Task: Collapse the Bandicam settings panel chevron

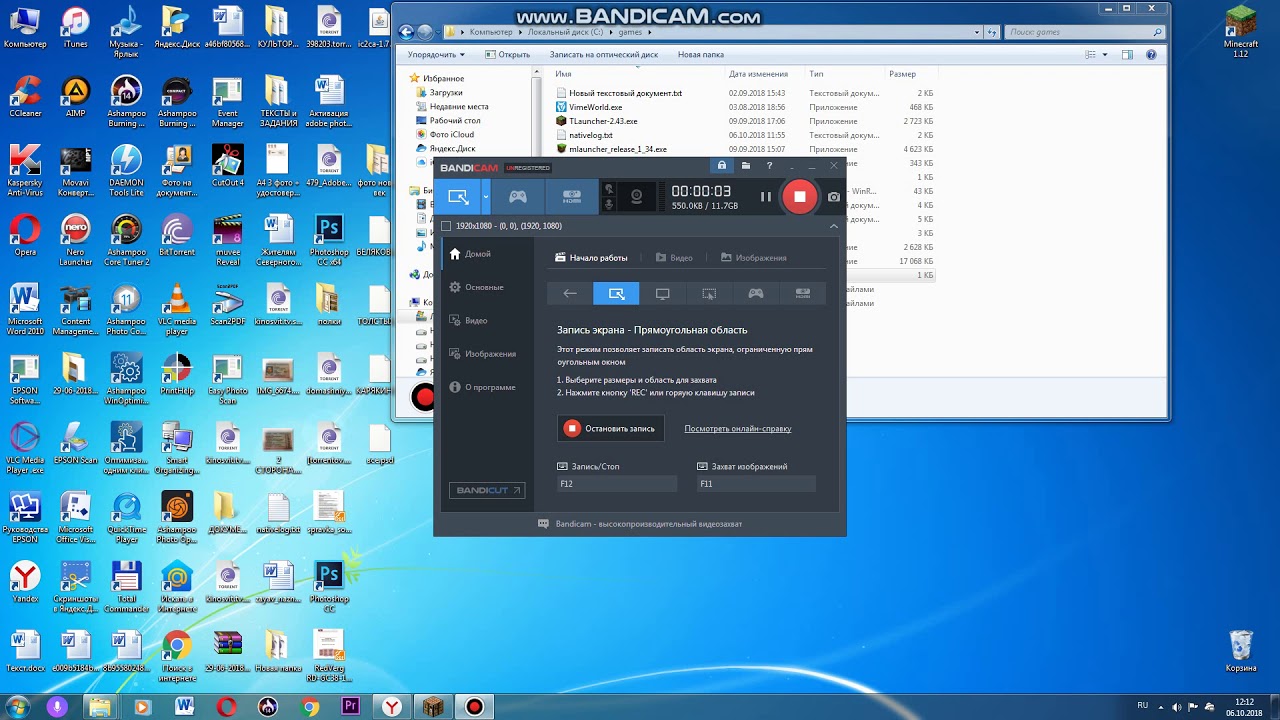Action: (833, 226)
